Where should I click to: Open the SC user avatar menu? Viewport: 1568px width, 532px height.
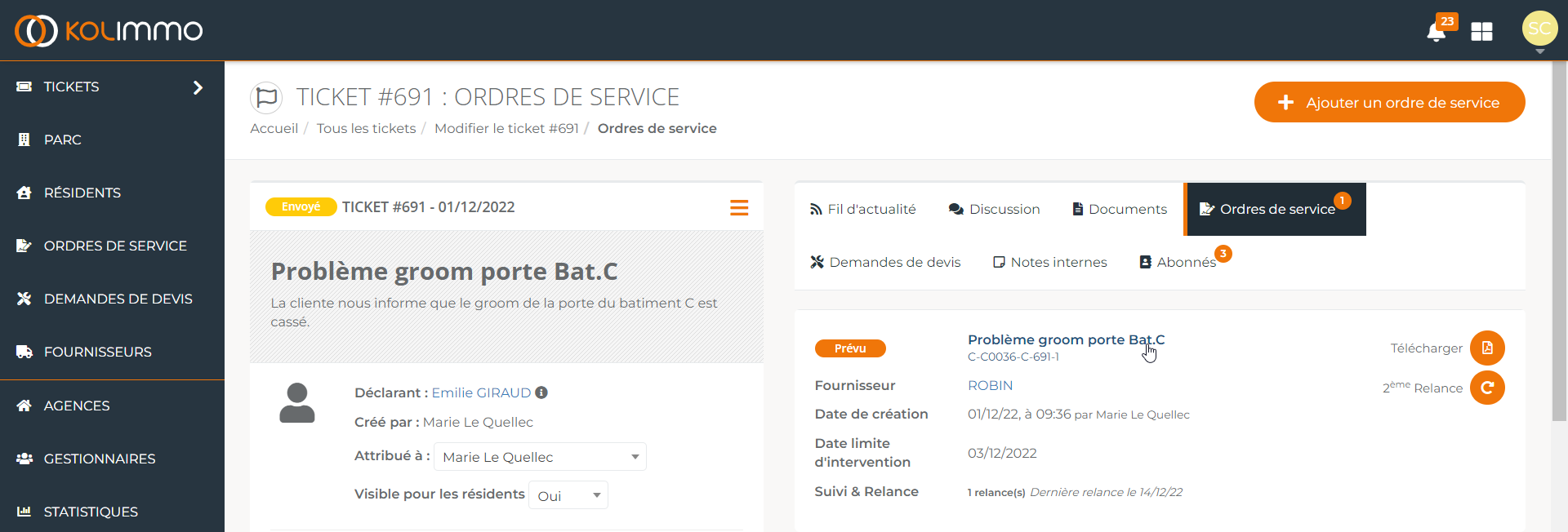(1539, 29)
